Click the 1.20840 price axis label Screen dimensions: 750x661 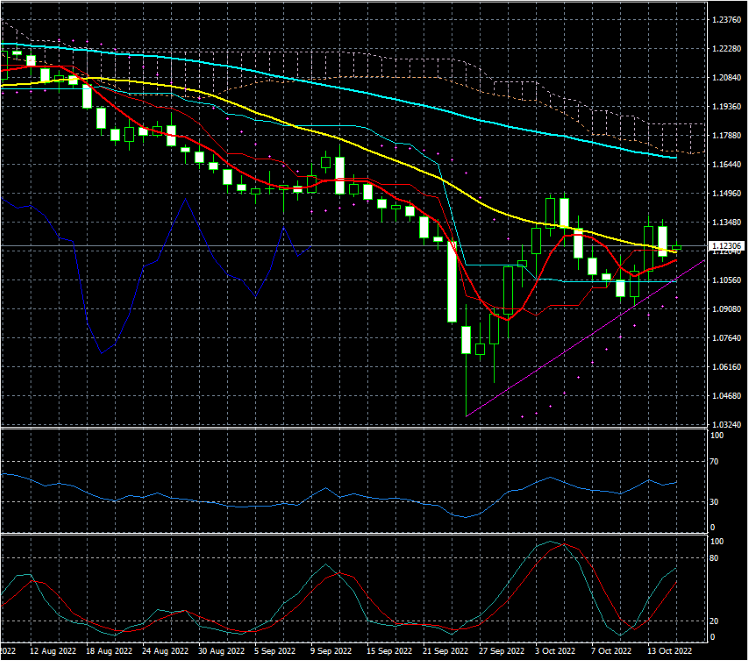[726, 77]
